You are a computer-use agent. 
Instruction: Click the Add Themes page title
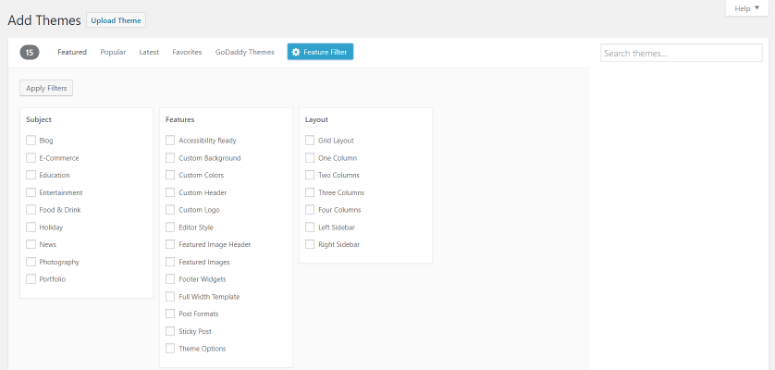click(x=44, y=20)
